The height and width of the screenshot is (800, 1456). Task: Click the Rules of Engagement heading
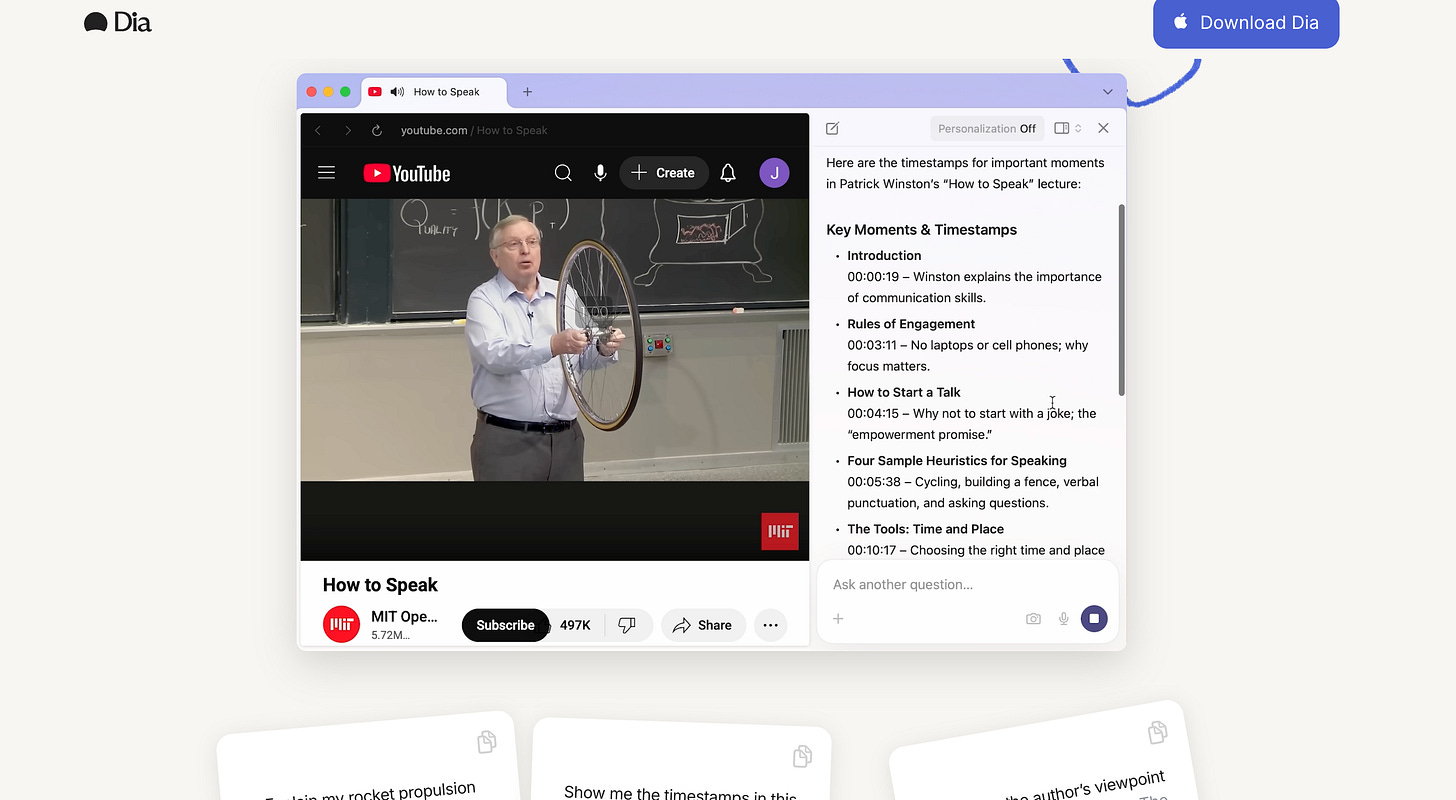911,324
